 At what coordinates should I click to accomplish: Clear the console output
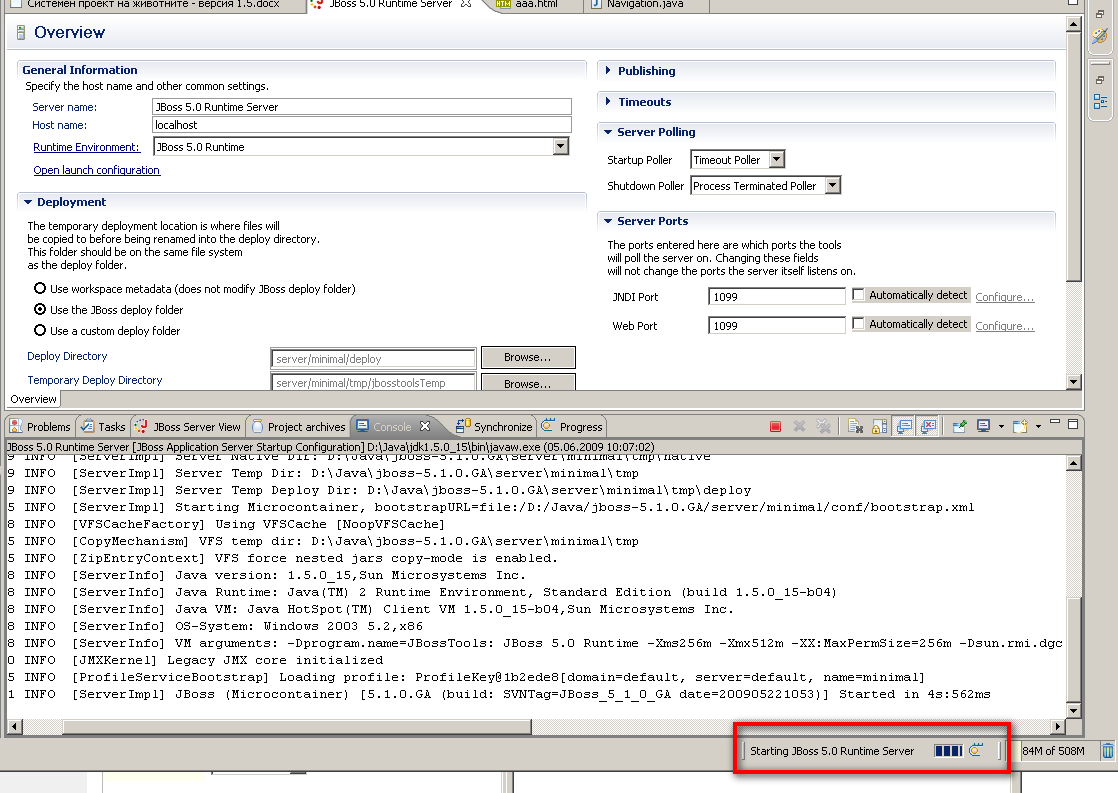pos(855,426)
